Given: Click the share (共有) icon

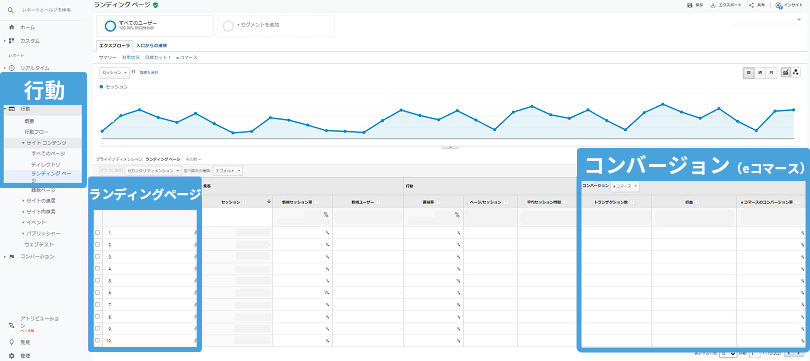Looking at the screenshot, I should (x=751, y=5).
